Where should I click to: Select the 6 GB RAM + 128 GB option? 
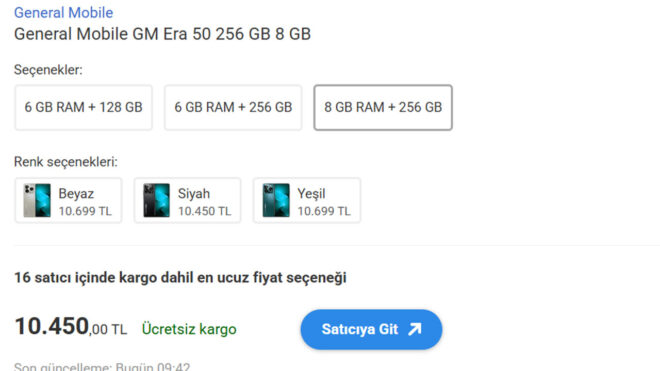click(83, 107)
